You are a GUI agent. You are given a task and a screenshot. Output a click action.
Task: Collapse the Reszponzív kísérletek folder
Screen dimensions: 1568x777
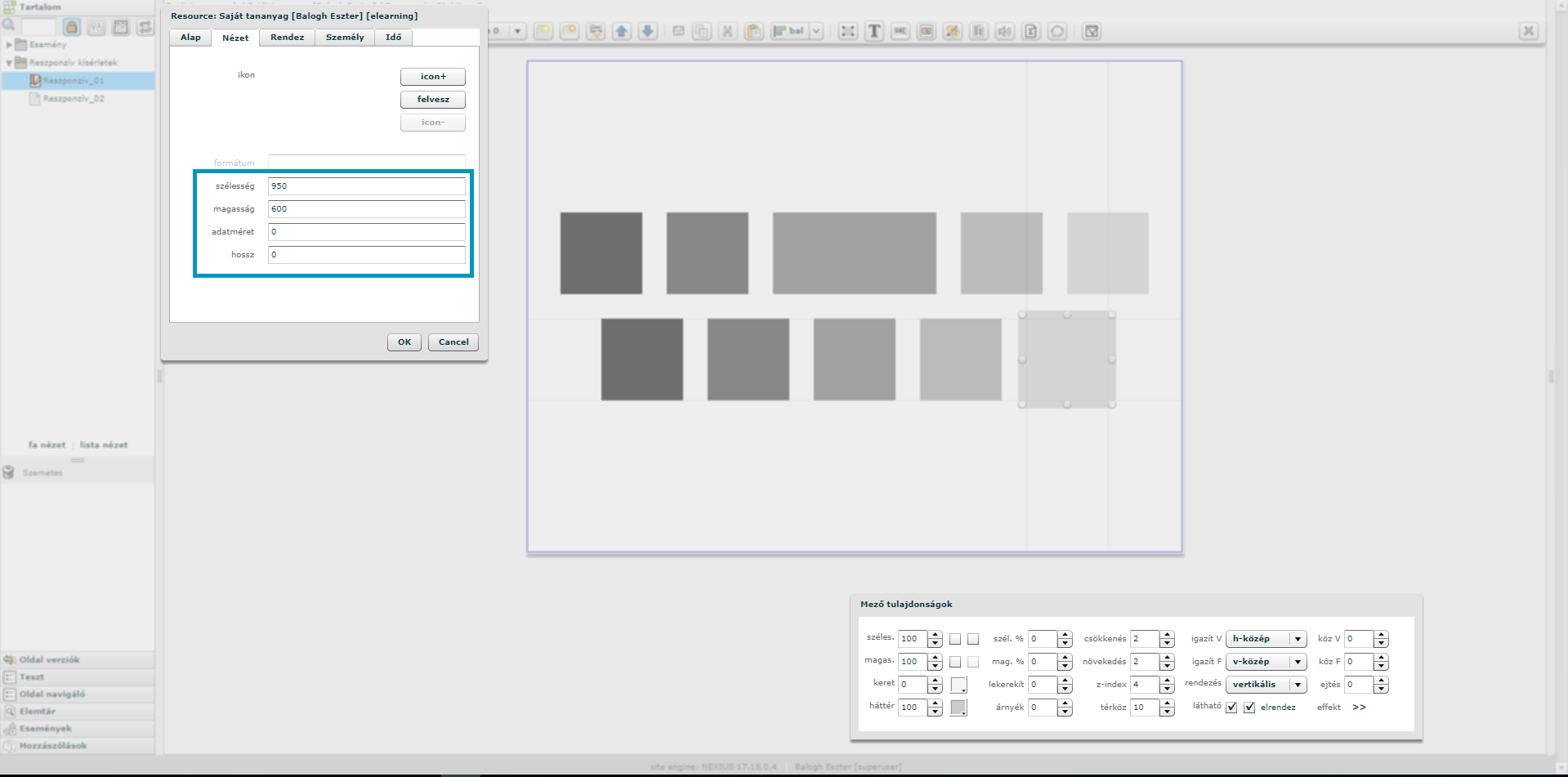(9, 63)
